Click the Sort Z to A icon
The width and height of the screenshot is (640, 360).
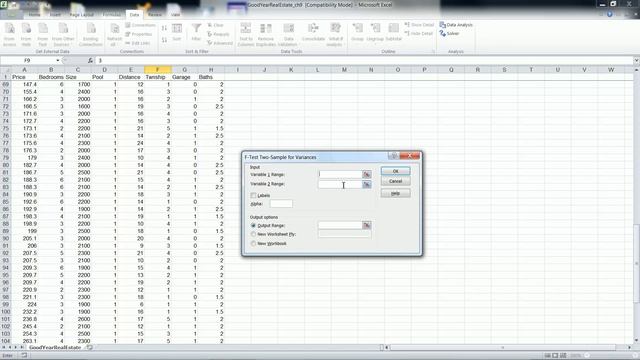(164, 40)
